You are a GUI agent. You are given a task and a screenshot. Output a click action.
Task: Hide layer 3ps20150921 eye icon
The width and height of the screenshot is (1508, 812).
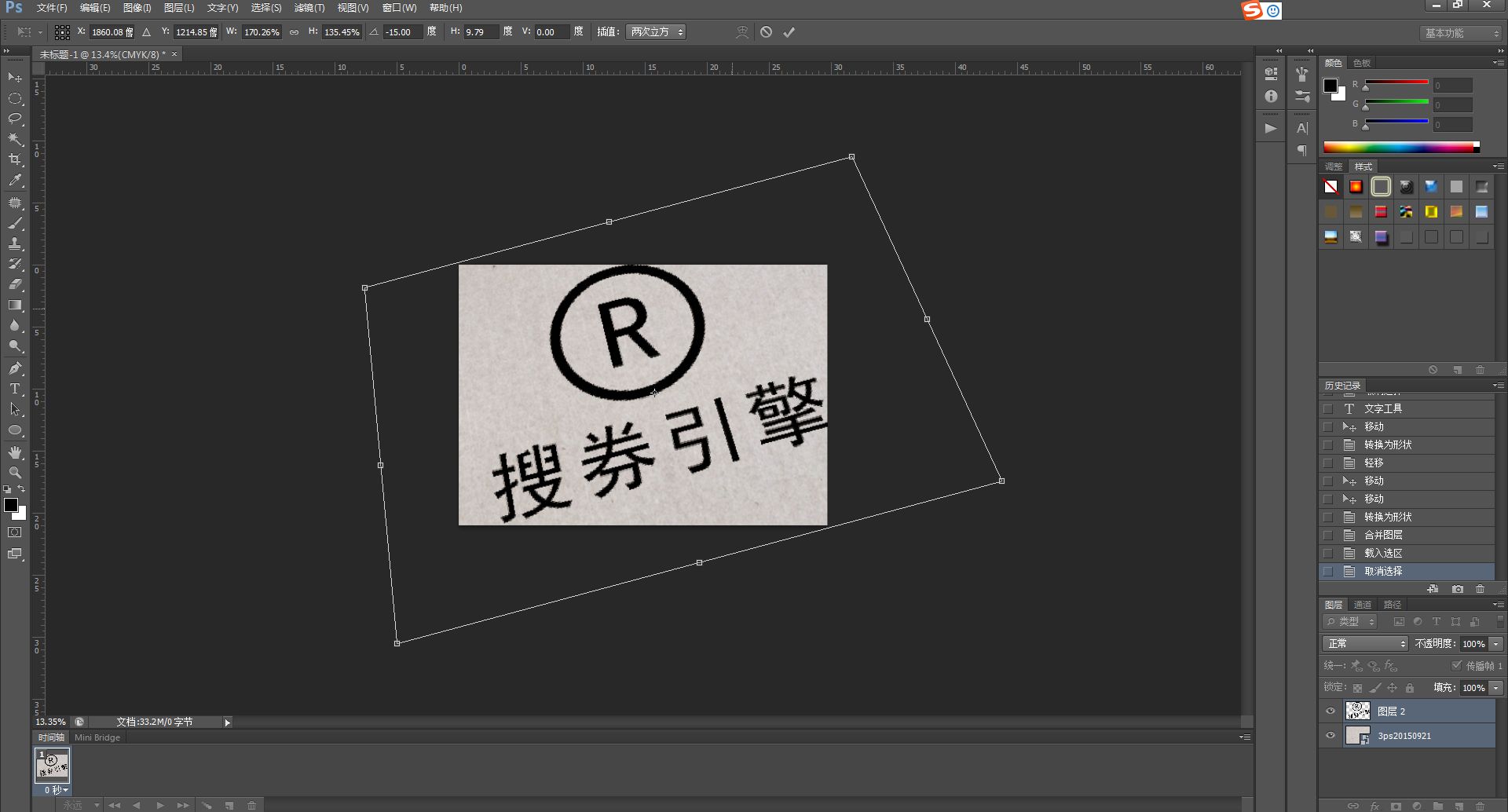[1330, 736]
